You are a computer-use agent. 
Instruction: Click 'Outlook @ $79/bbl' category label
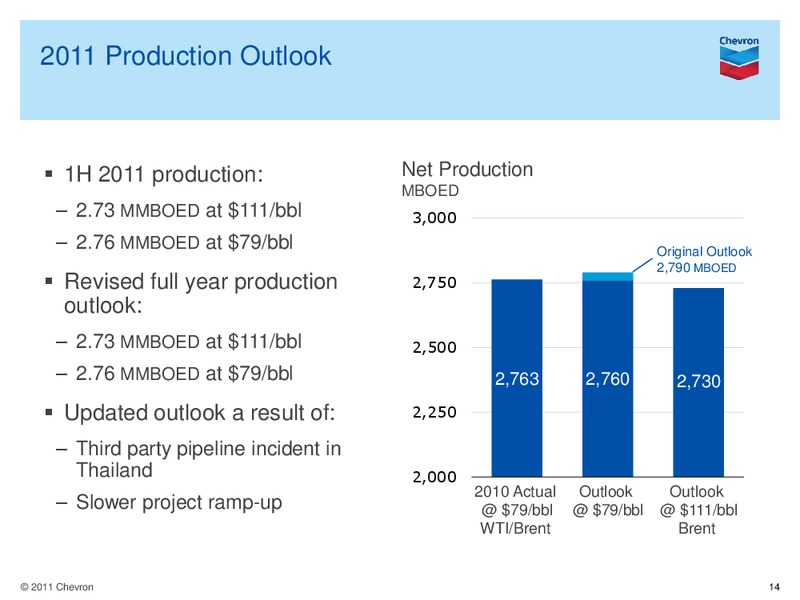pyautogui.click(x=608, y=501)
